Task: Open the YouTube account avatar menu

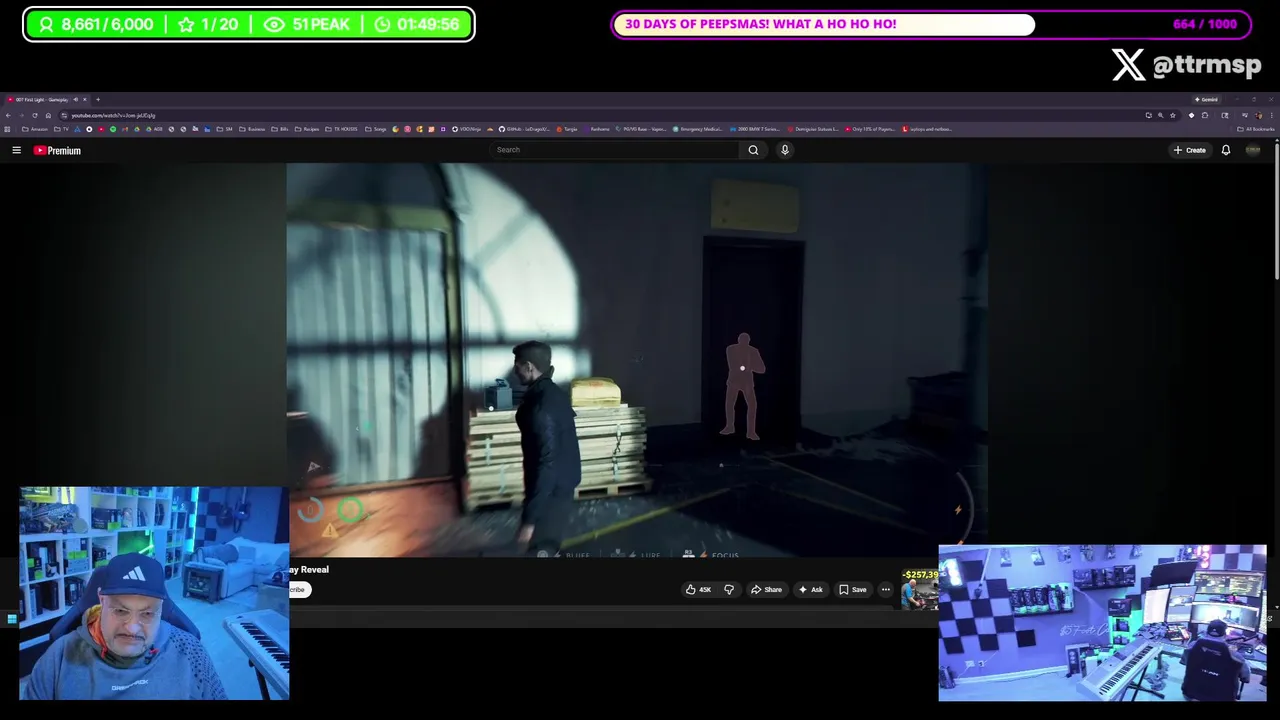Action: point(1253,150)
